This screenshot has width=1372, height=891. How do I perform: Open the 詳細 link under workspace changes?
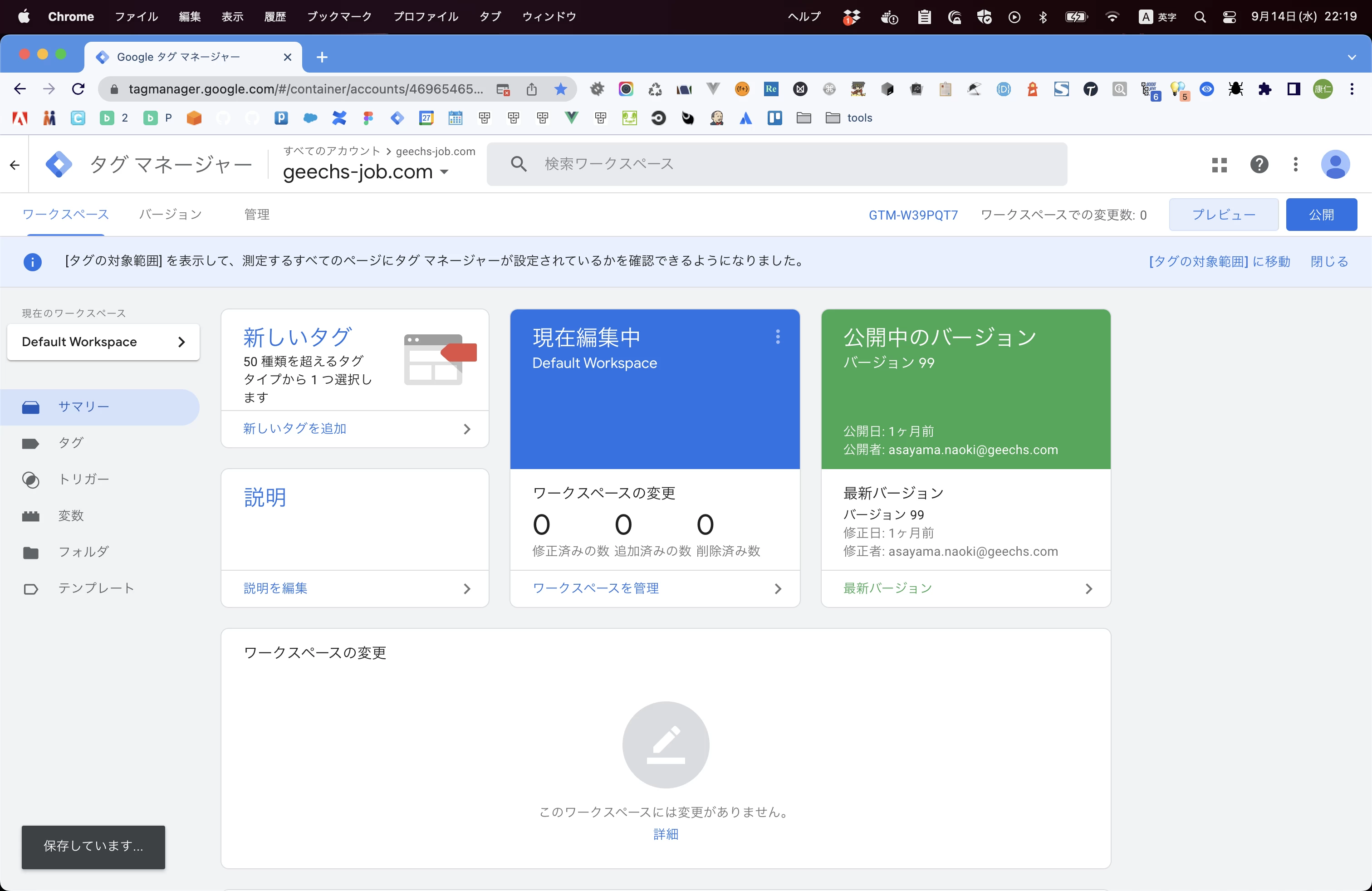666,834
